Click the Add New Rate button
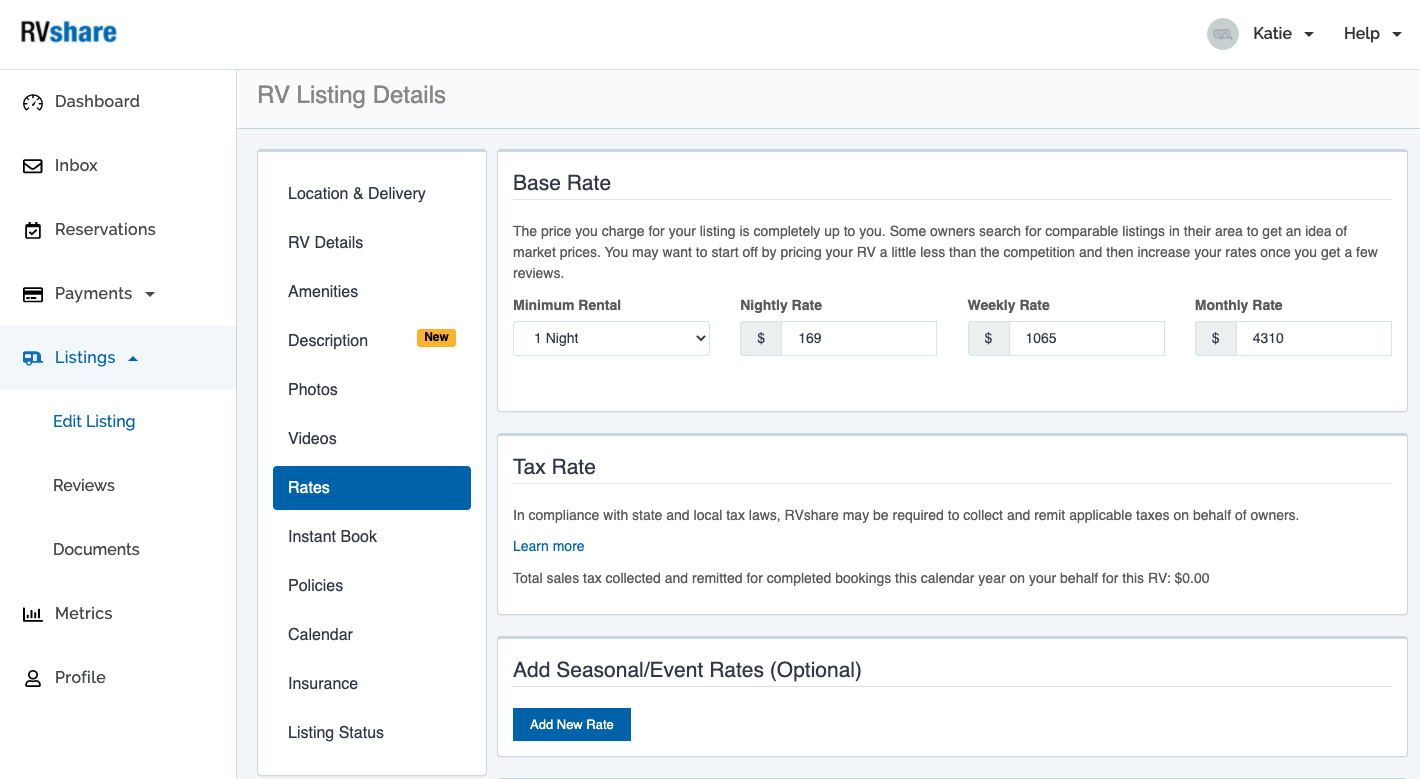The height and width of the screenshot is (779, 1420). click(x=572, y=724)
